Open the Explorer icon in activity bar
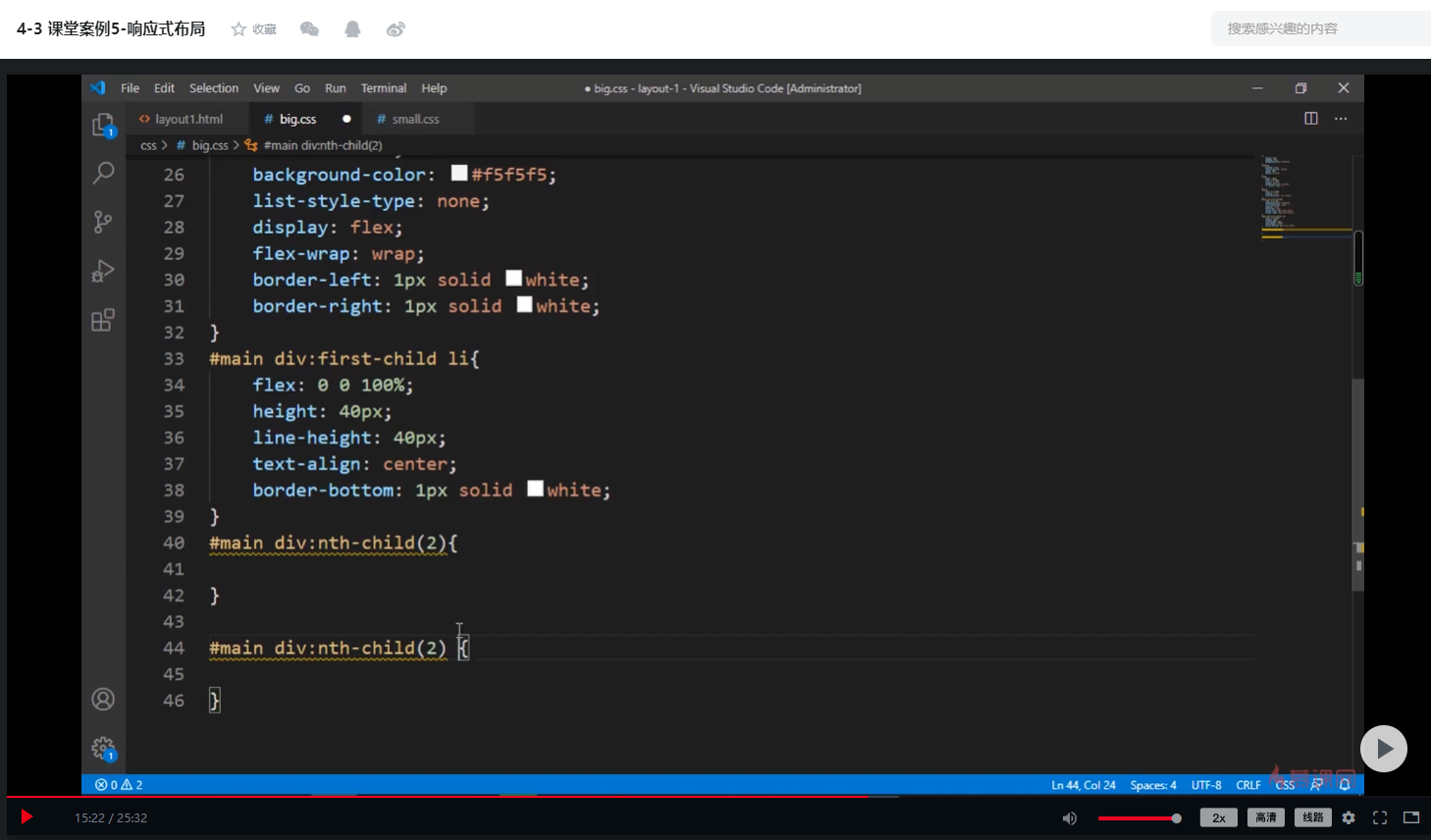Image resolution: width=1431 pixels, height=840 pixels. [x=103, y=125]
